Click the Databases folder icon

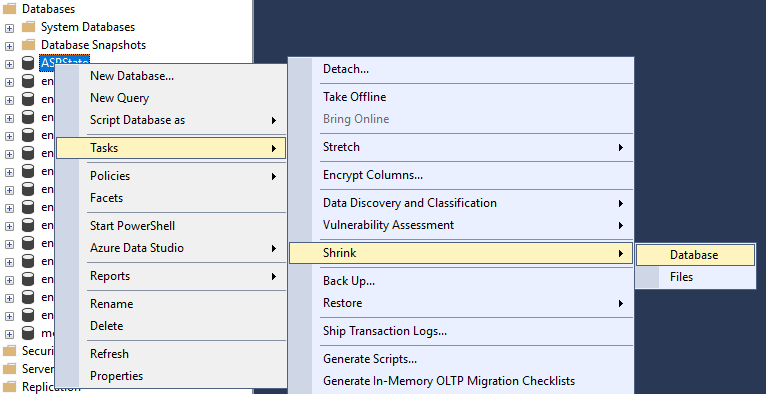pyautogui.click(x=10, y=9)
